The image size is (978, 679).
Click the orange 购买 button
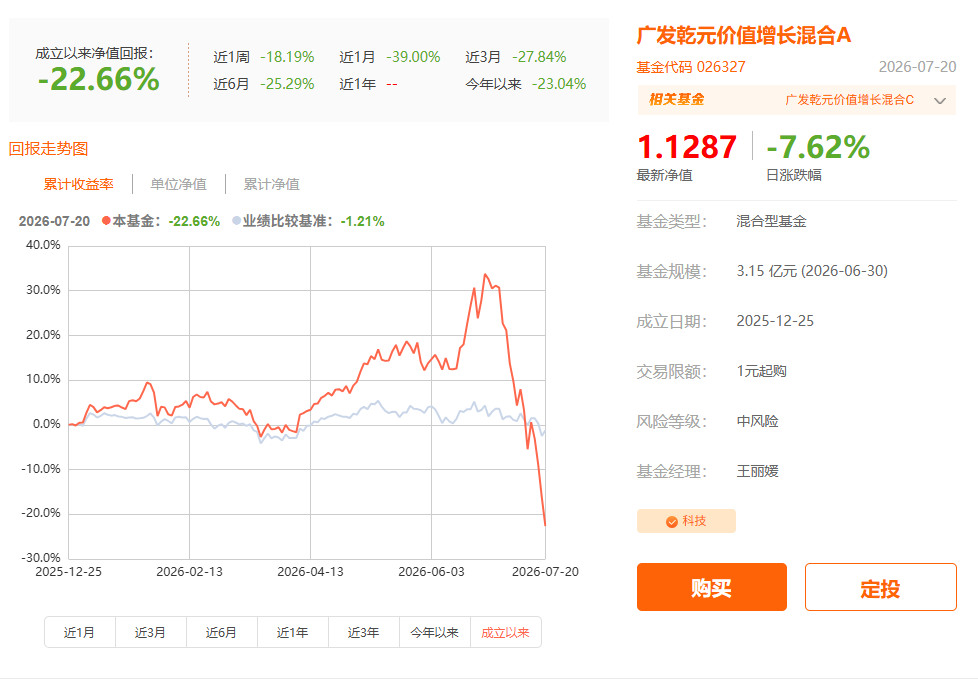click(x=712, y=587)
